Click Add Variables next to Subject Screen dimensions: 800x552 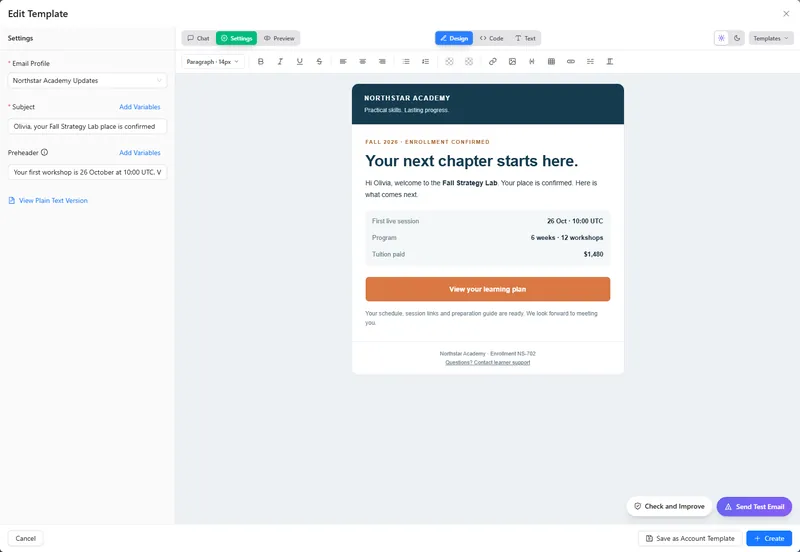140,107
